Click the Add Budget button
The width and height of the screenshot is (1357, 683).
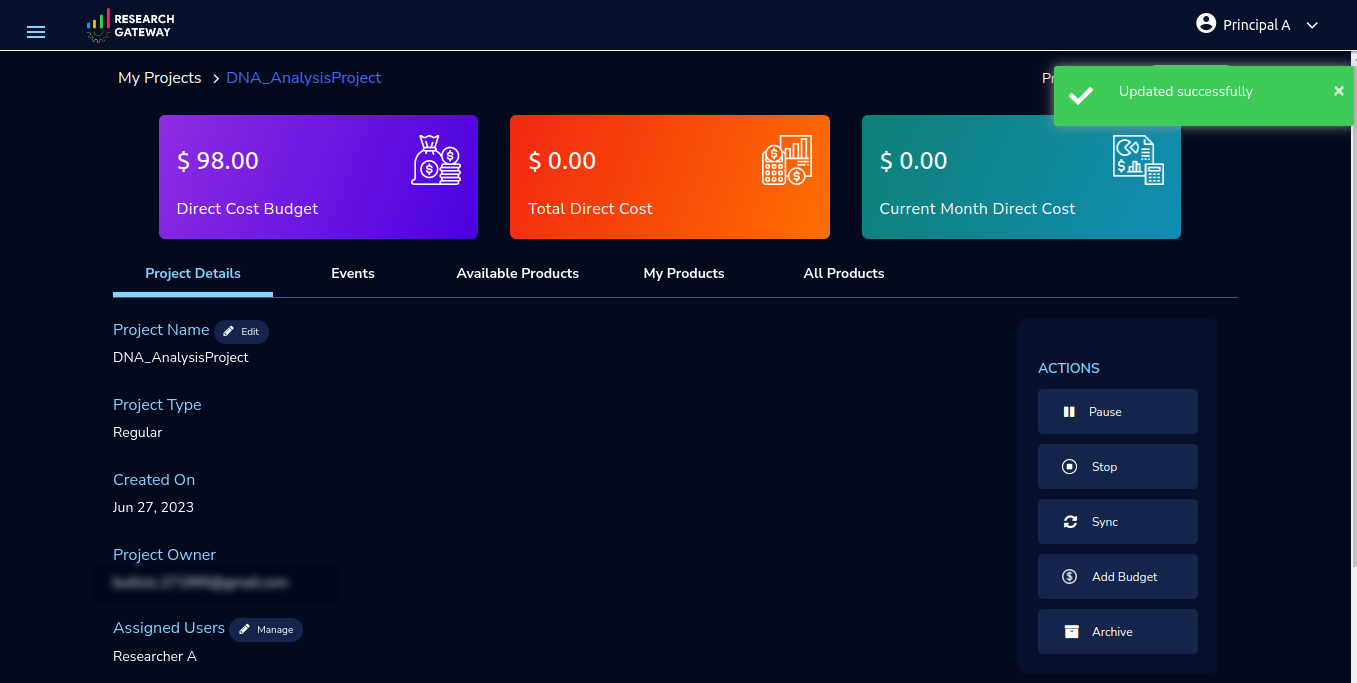click(1118, 577)
